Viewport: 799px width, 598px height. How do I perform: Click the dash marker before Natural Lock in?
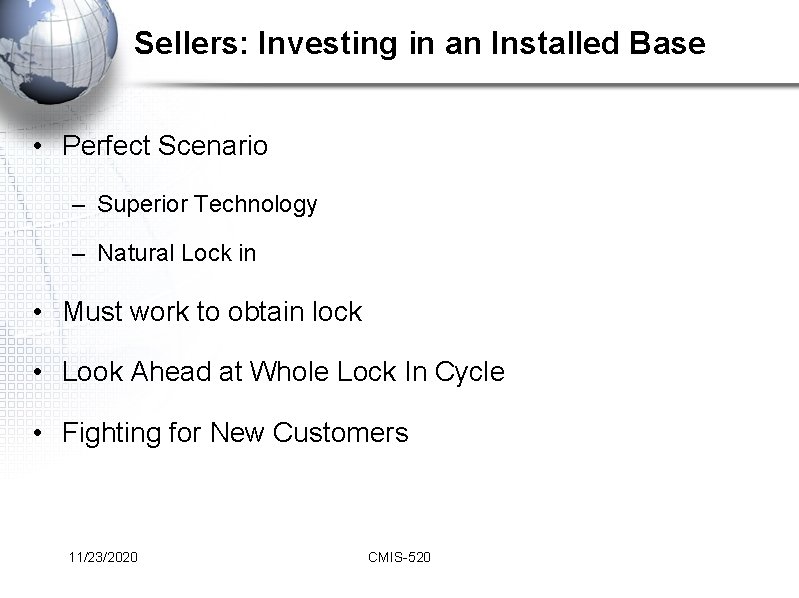click(79, 254)
